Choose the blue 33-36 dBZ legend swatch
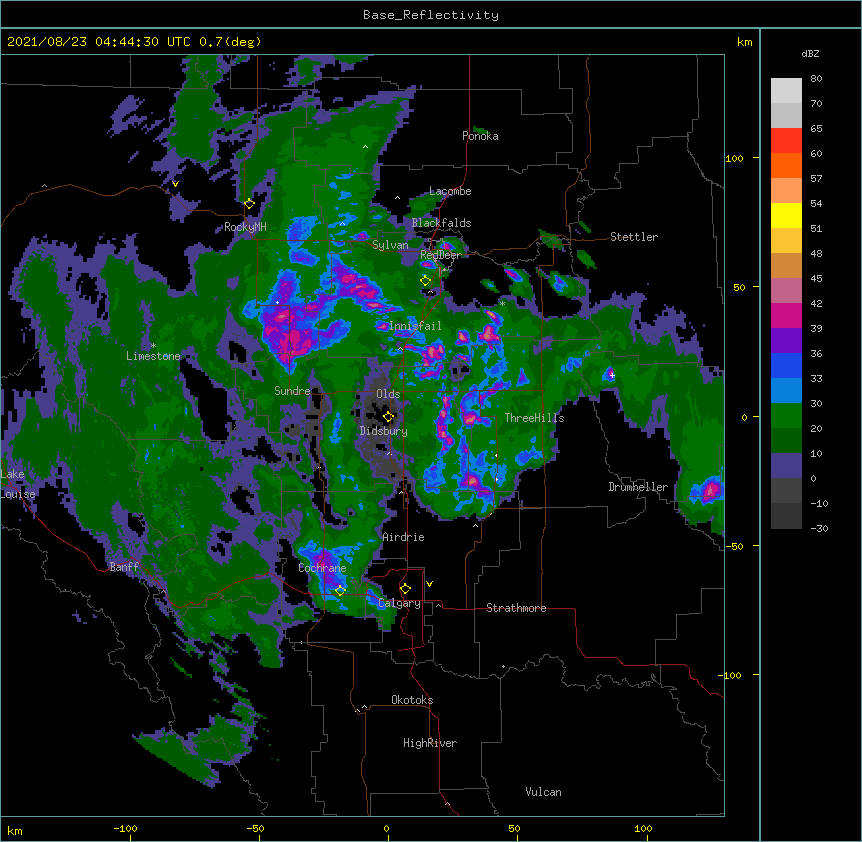 tap(786, 366)
